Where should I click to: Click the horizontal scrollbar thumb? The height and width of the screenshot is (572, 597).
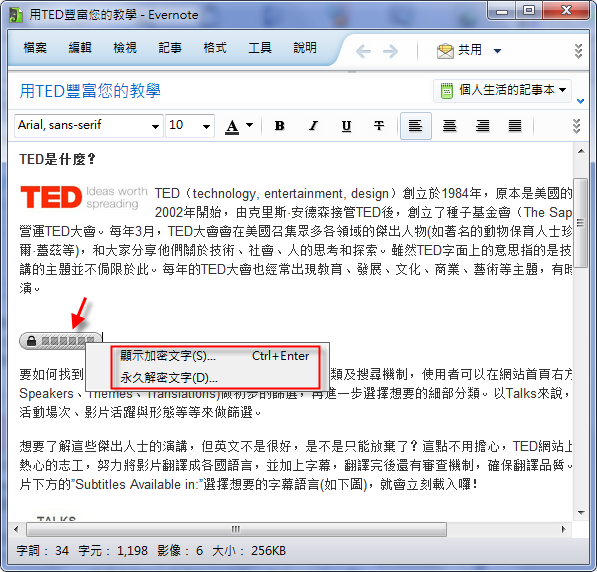pos(236,529)
